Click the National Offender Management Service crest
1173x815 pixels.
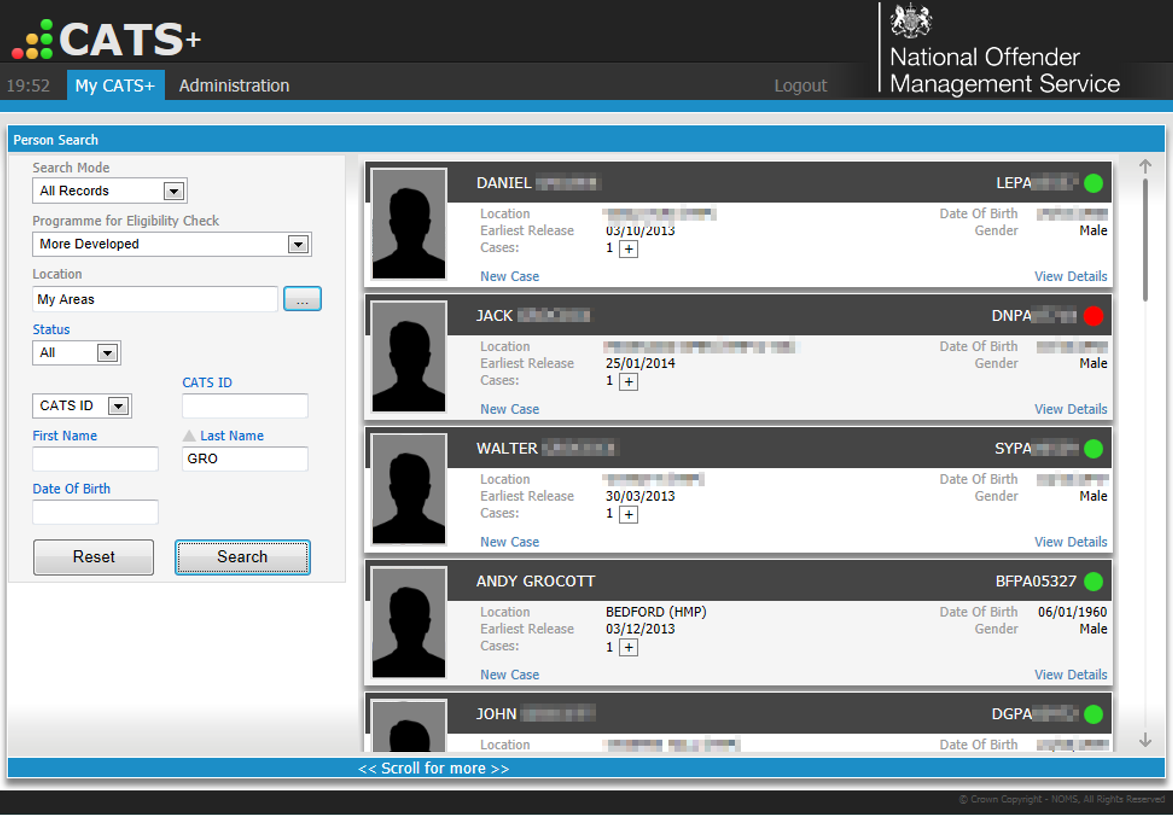910,21
